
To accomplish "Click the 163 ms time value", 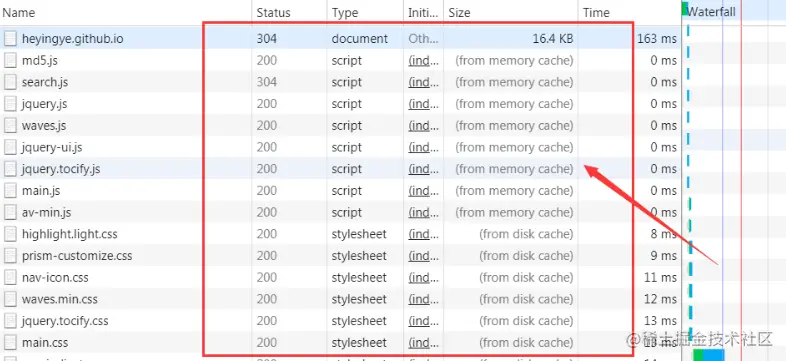I will tap(657, 39).
